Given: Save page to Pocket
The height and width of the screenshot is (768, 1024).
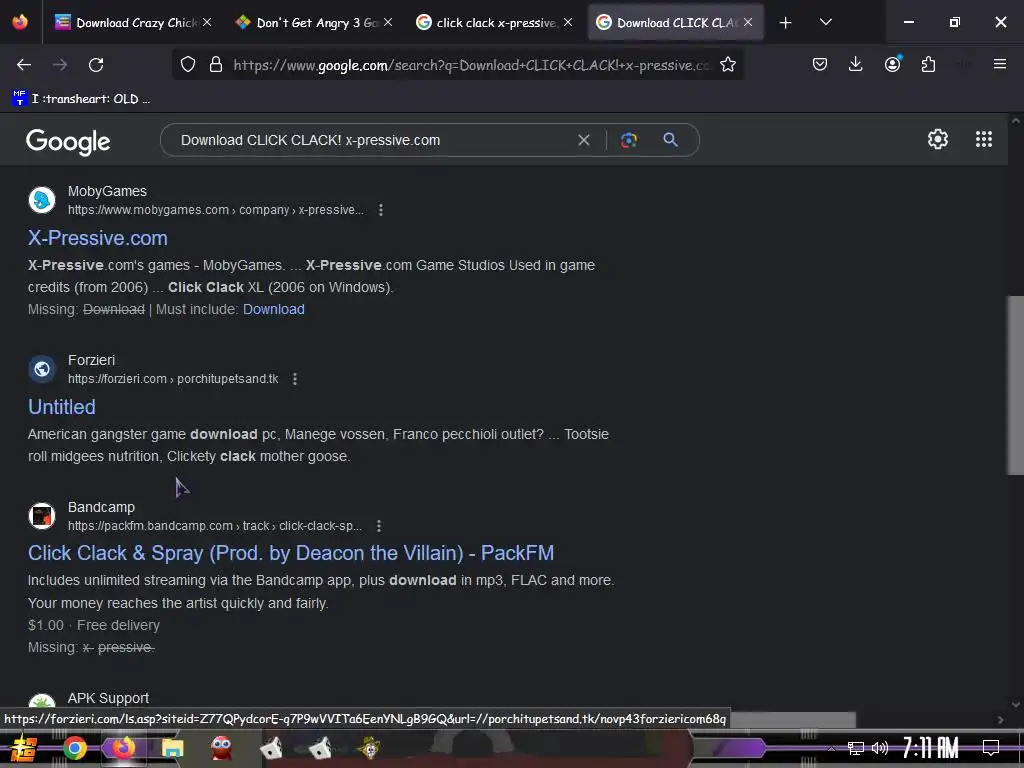Looking at the screenshot, I should pyautogui.click(x=820, y=65).
